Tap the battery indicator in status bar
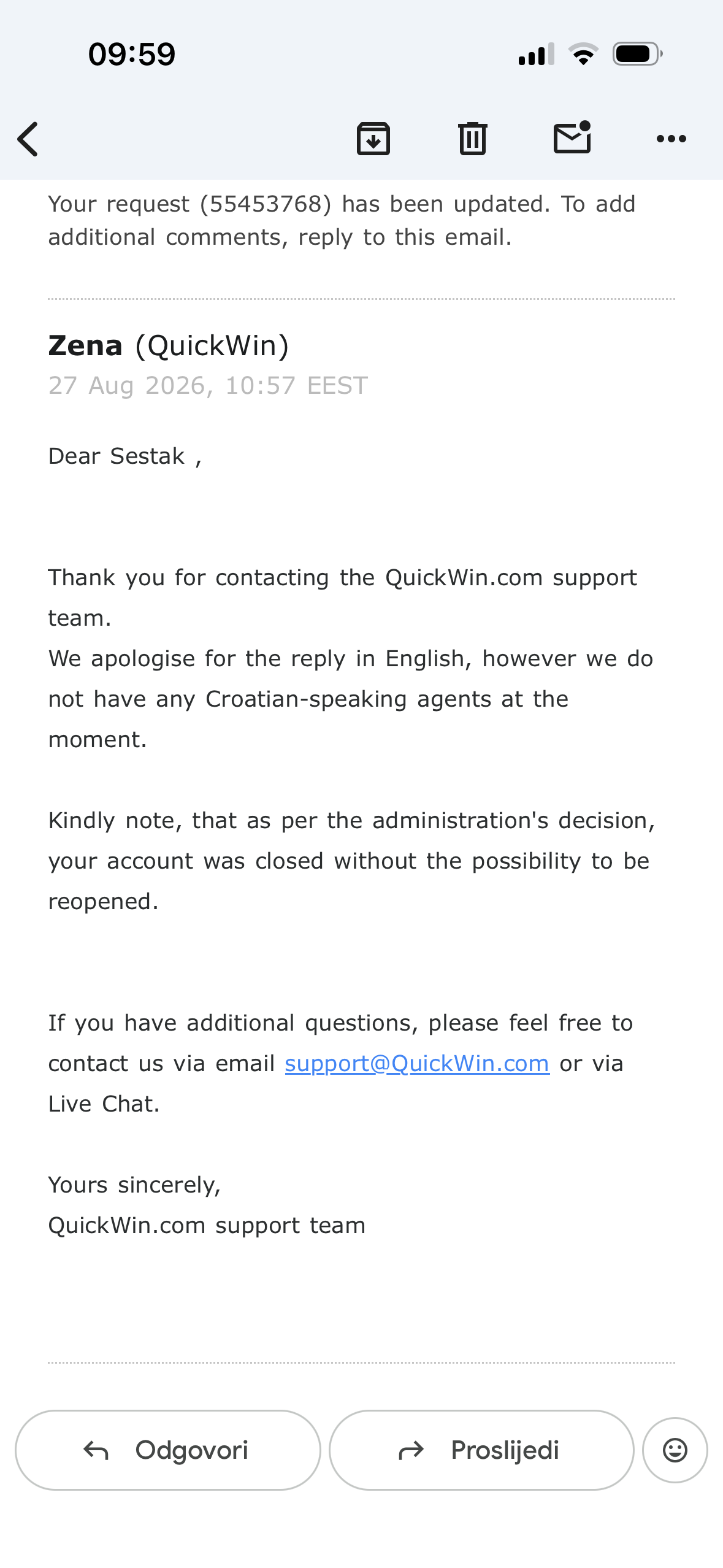This screenshot has width=723, height=1568. click(638, 54)
